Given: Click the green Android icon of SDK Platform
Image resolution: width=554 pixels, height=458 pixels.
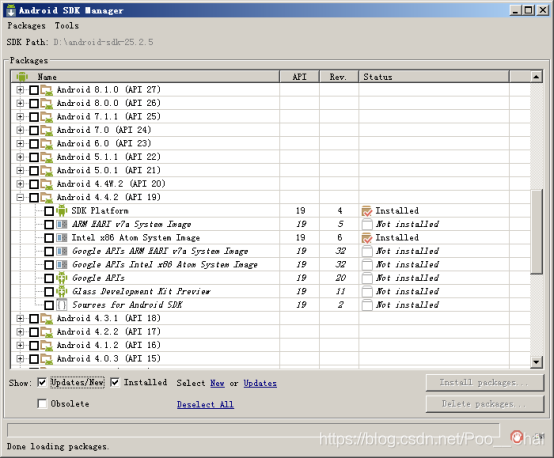Looking at the screenshot, I should pyautogui.click(x=61, y=211).
